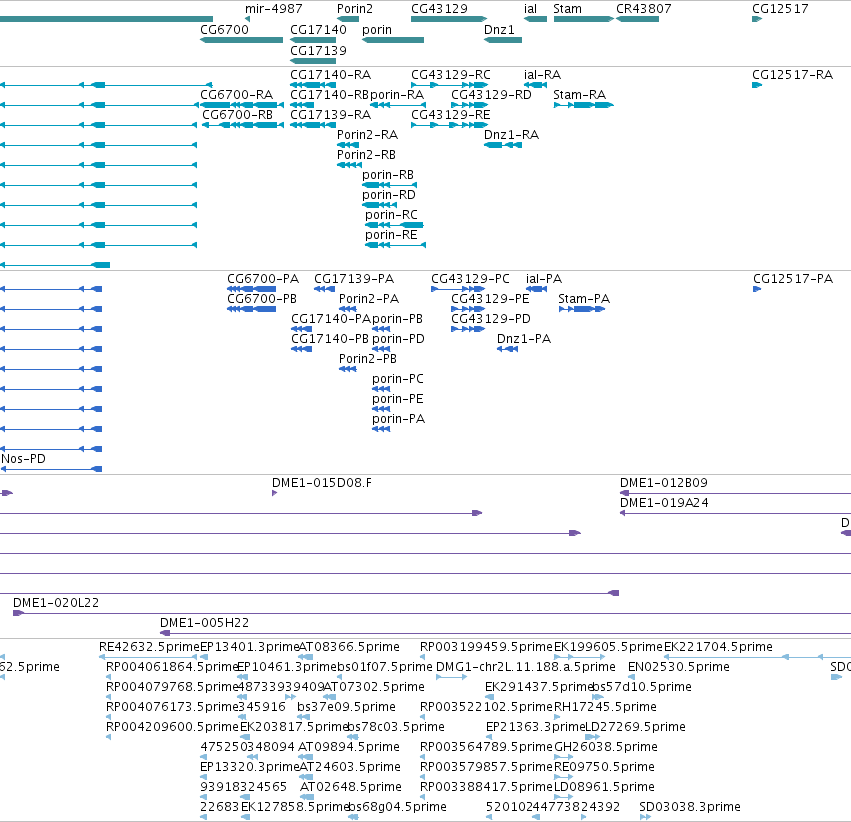
Task: Select protein porin-PA
Action: [x=381, y=430]
